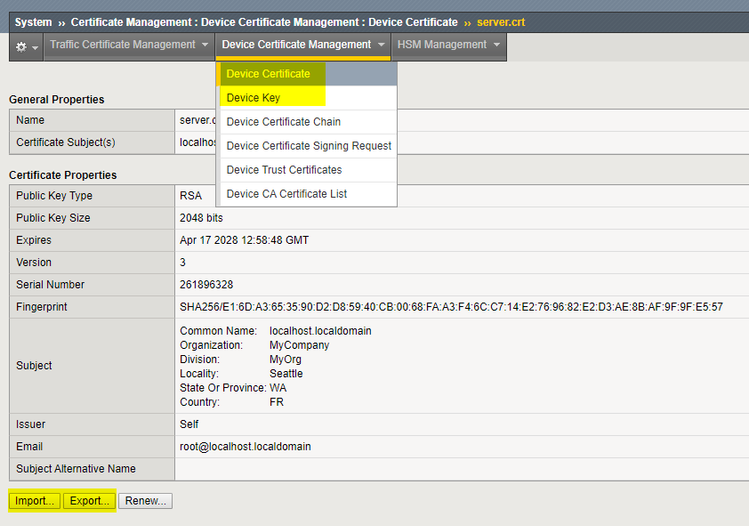
Task: Click the root@localhost.localdomain email value
Action: pos(245,446)
